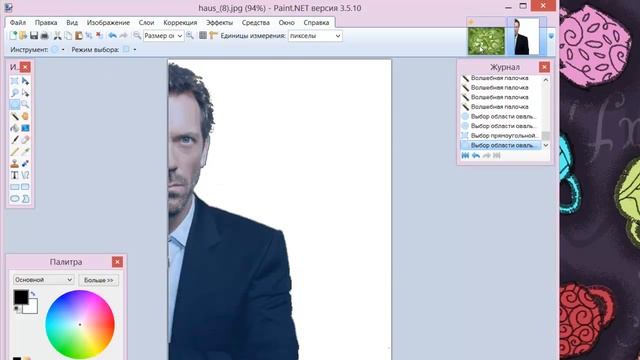Select the Text tool

[15, 175]
